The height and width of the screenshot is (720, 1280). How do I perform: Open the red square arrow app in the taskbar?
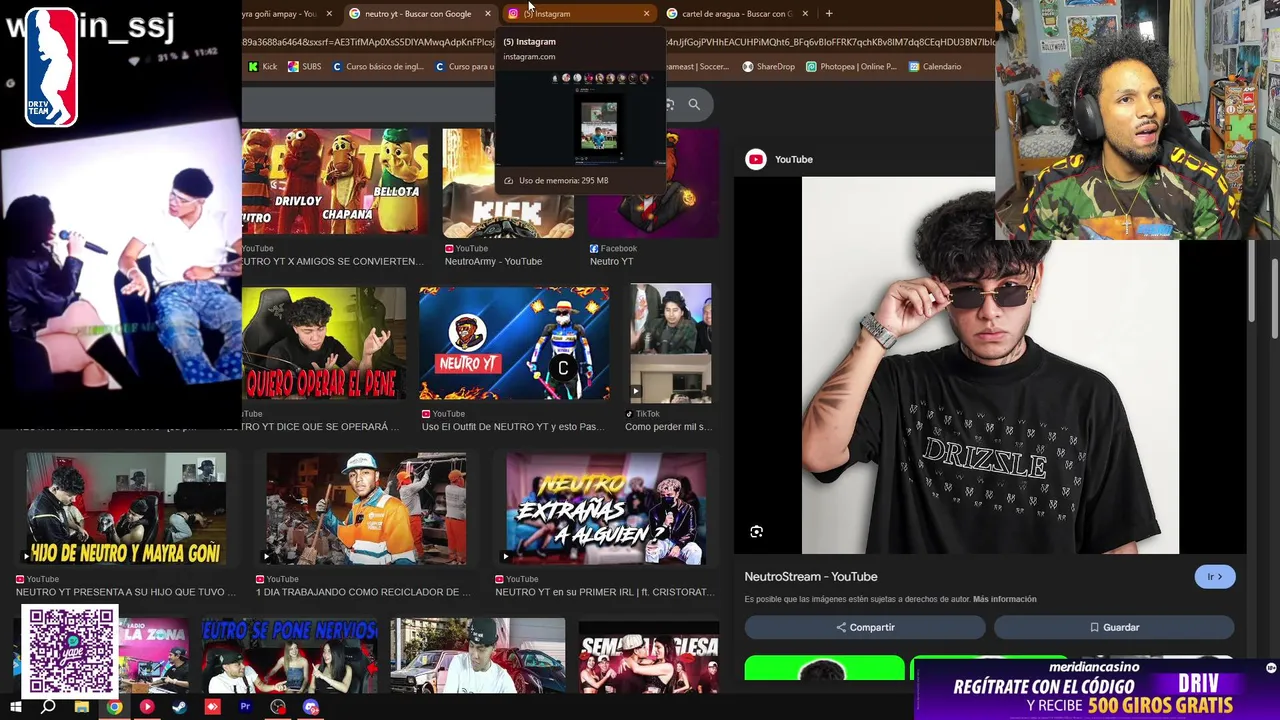[x=212, y=707]
